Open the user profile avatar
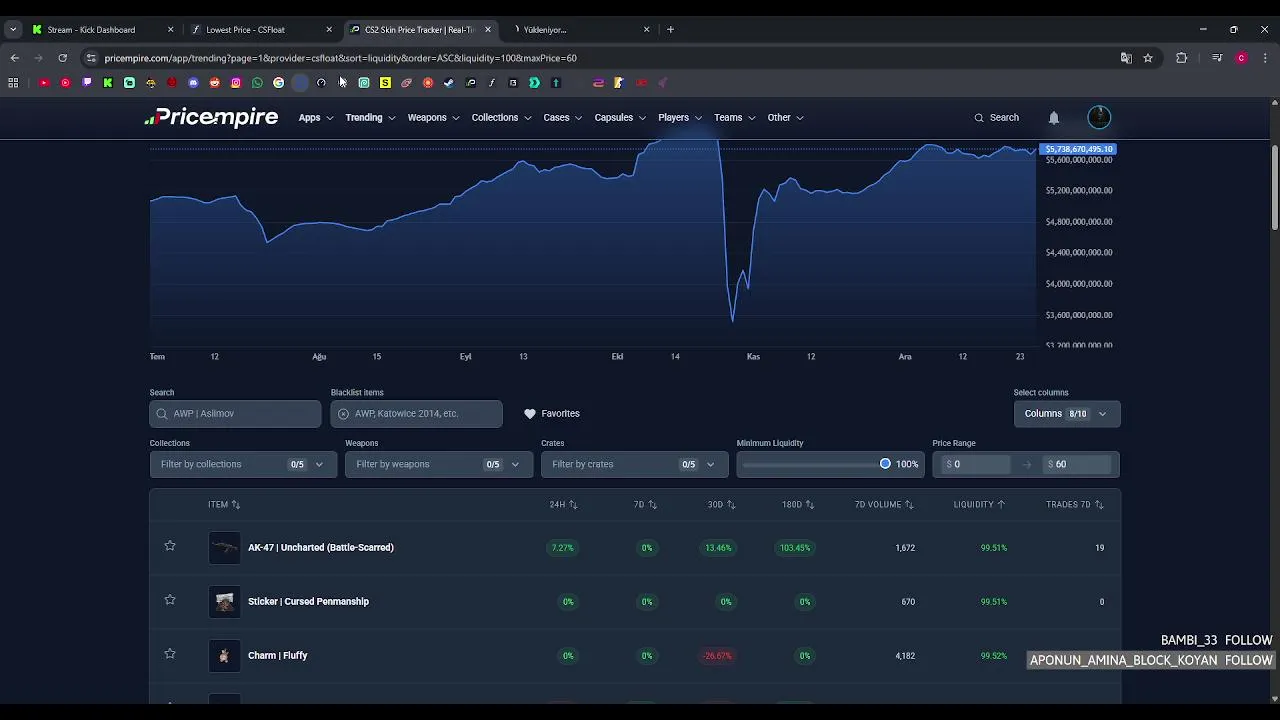Screen dimensions: 1280x720 pyautogui.click(x=1099, y=117)
